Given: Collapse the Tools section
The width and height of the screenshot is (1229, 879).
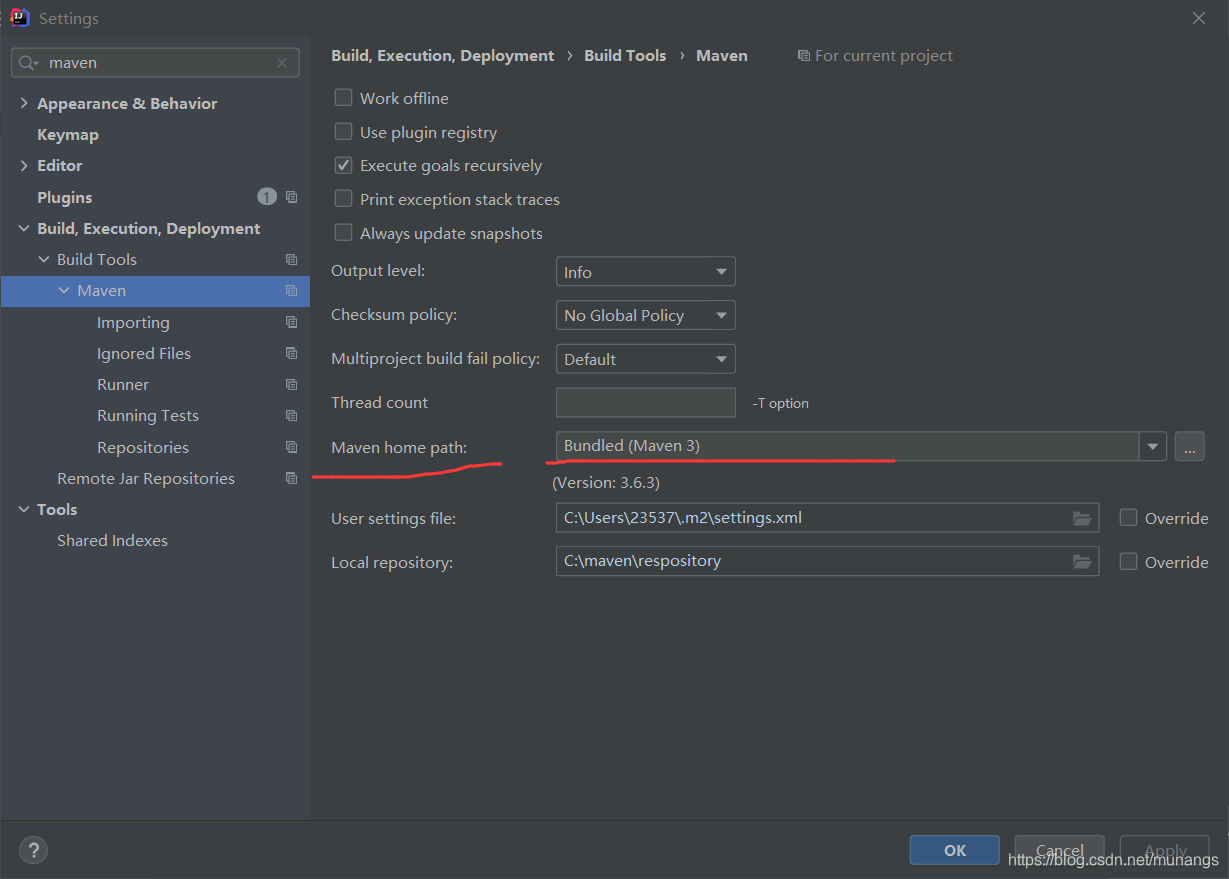Looking at the screenshot, I should (24, 509).
